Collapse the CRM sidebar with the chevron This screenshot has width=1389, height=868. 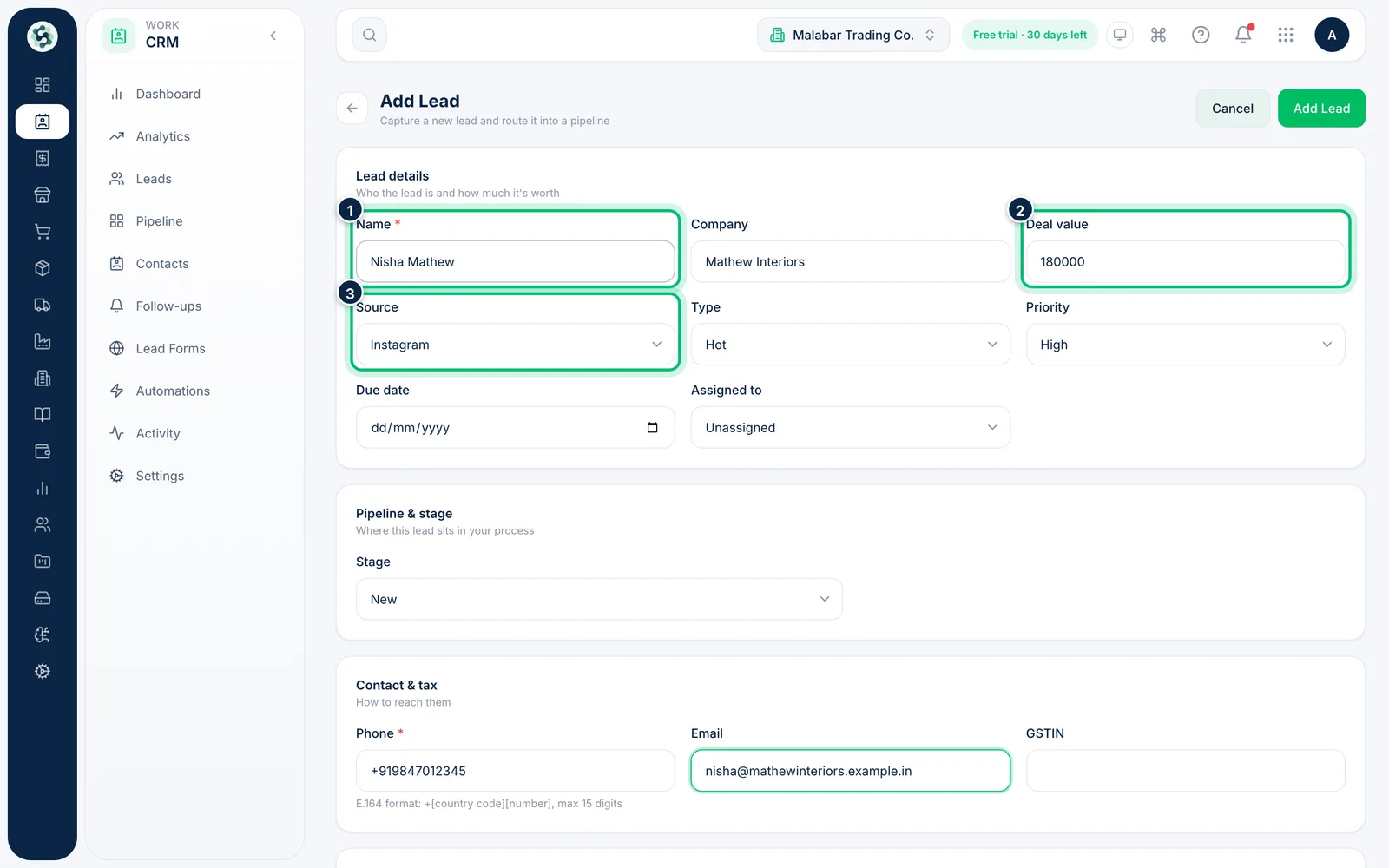(x=273, y=36)
